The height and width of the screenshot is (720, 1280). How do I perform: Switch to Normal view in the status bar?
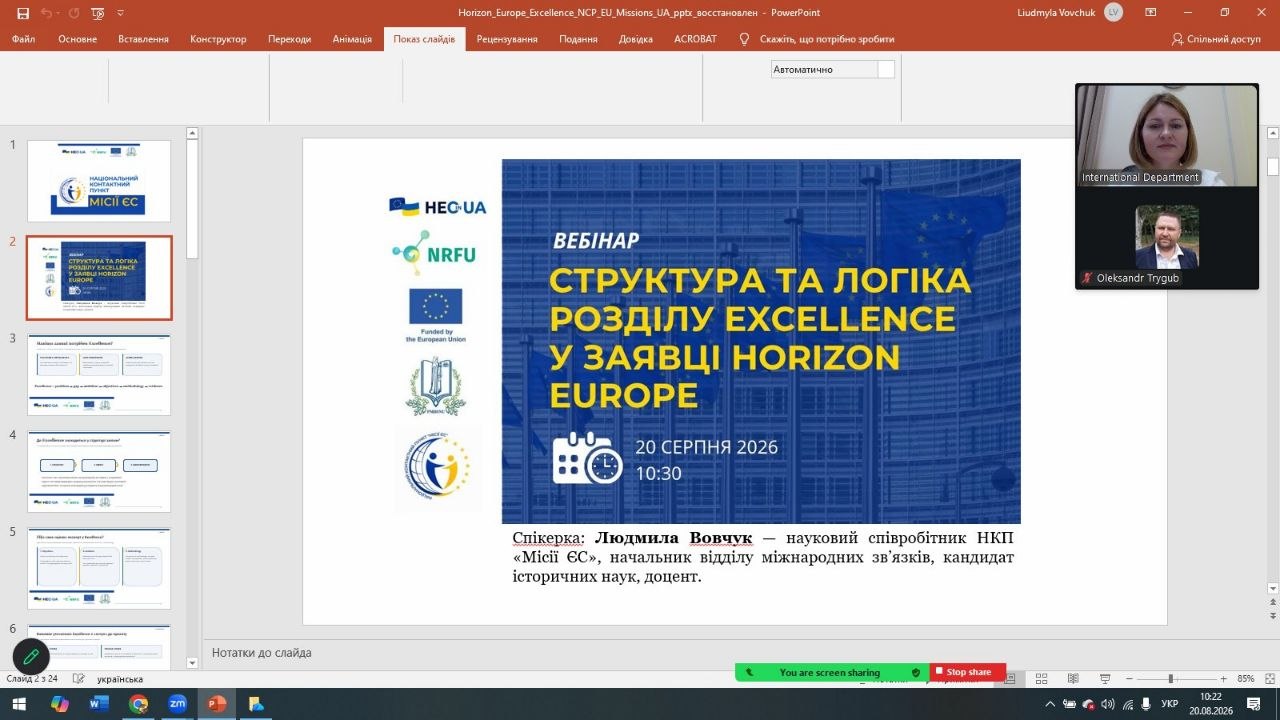click(x=1010, y=679)
